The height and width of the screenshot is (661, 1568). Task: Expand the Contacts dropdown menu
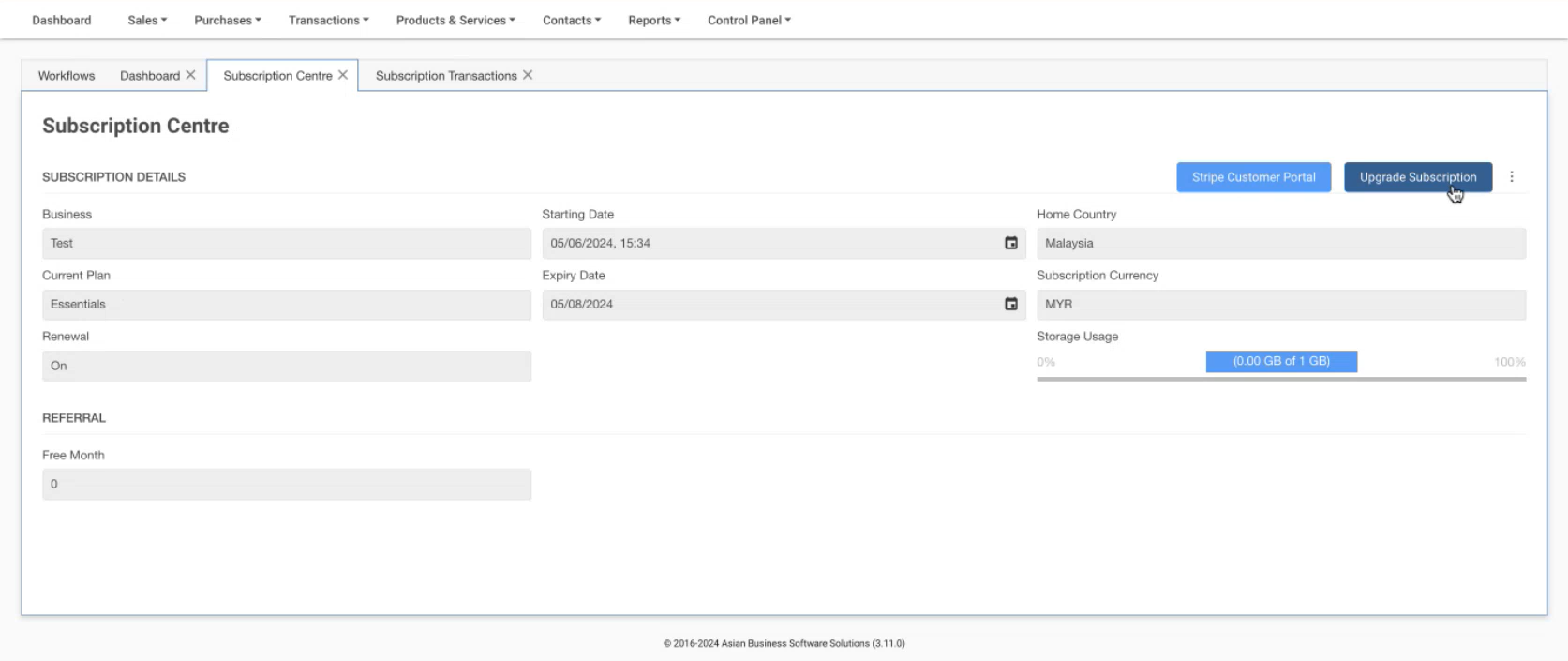(x=572, y=20)
